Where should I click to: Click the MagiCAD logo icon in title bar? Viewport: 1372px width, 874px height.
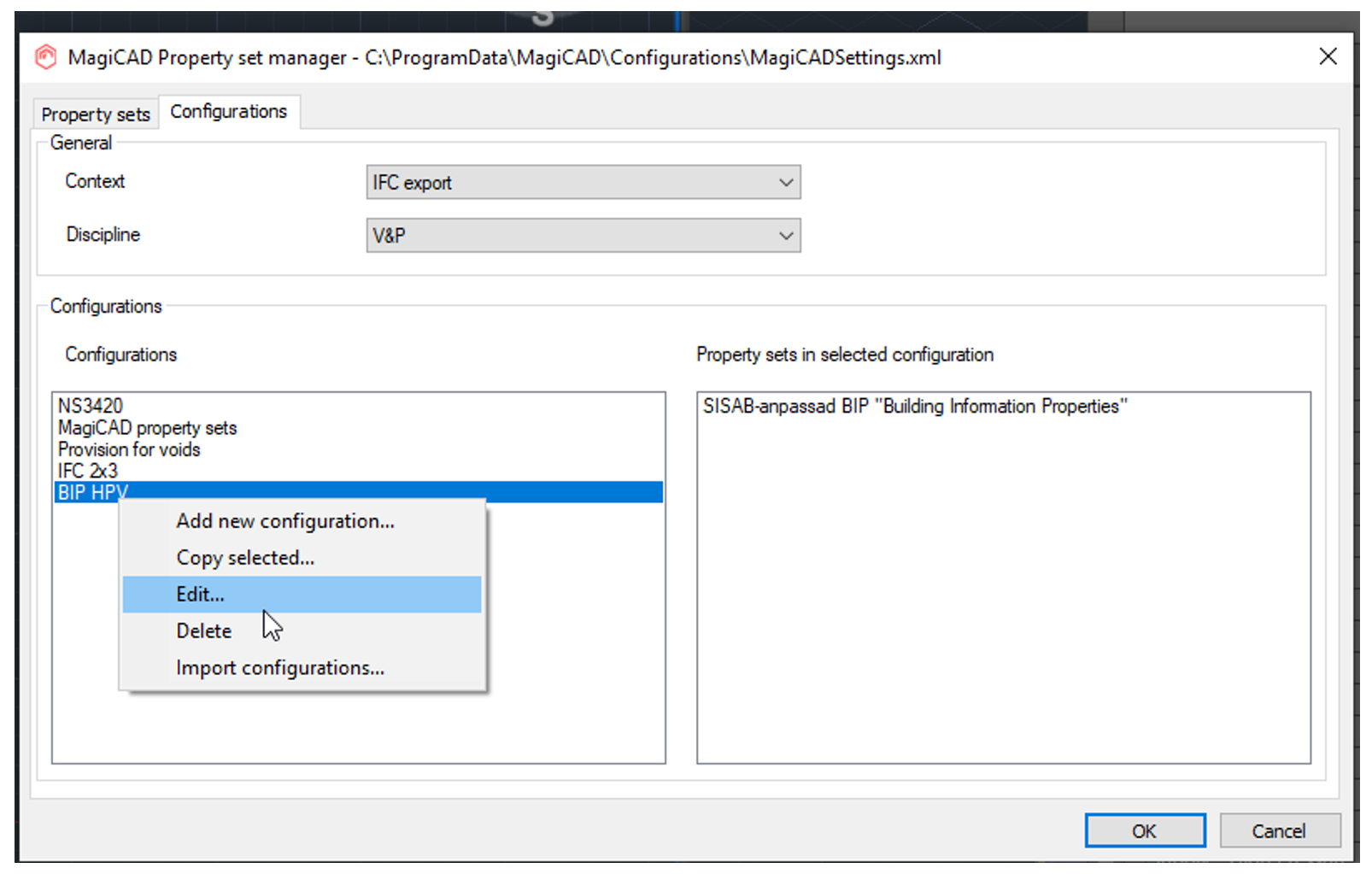45,57
